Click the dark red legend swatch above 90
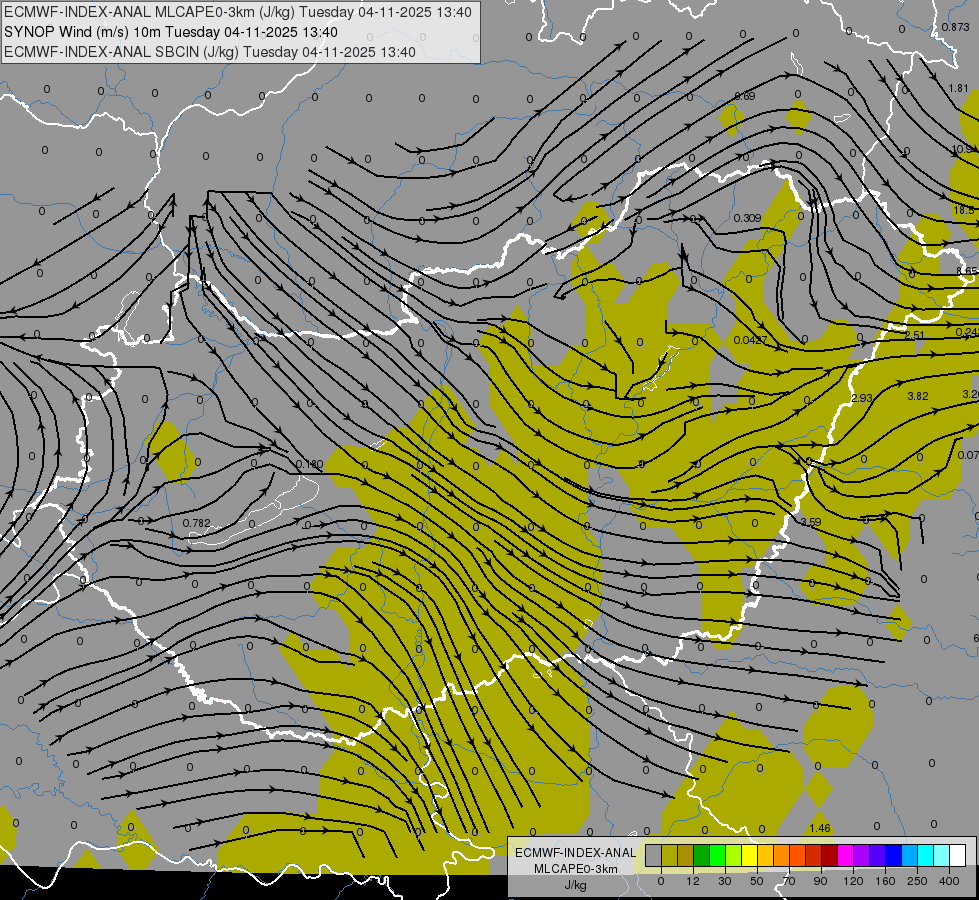The height and width of the screenshot is (900, 979). pos(829,855)
